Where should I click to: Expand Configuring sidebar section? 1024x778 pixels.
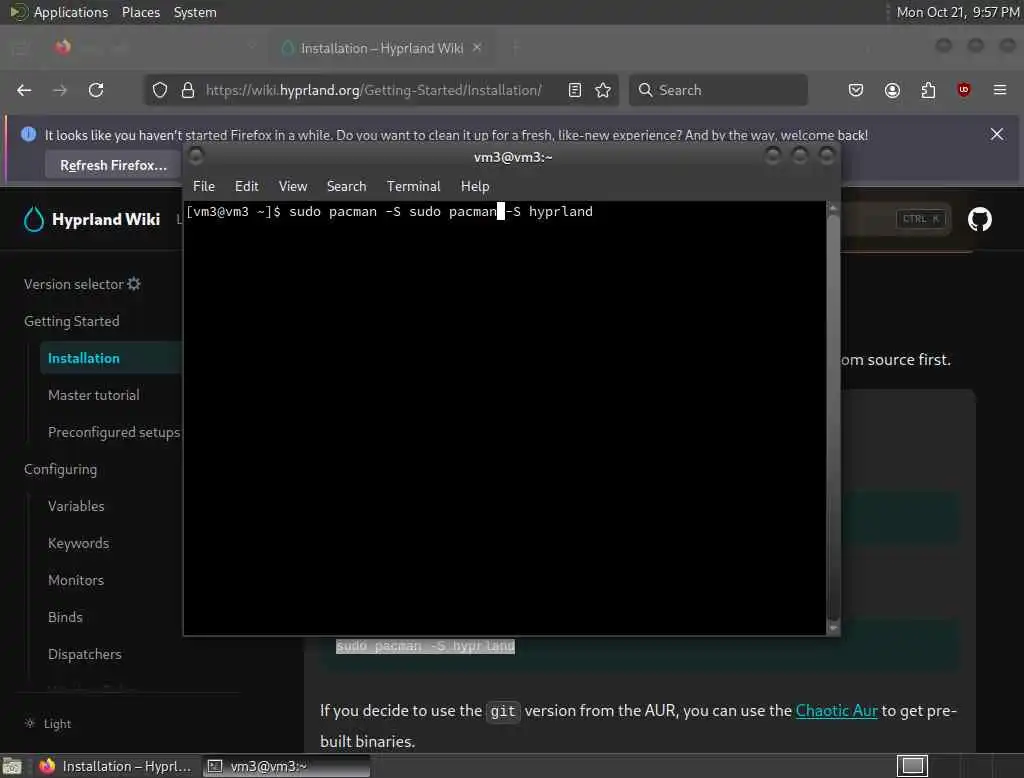(61, 470)
